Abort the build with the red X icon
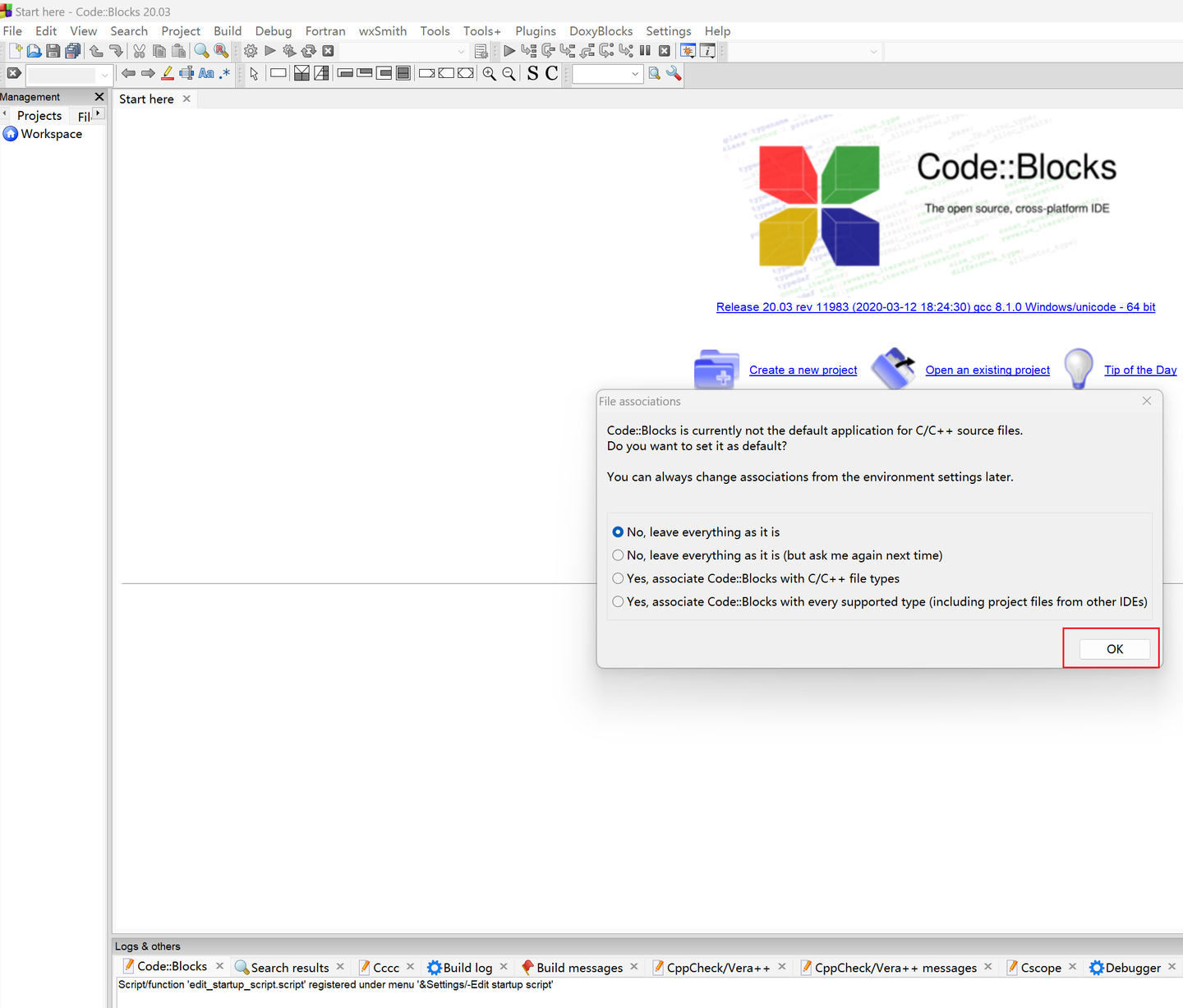1183x1008 pixels. (328, 50)
